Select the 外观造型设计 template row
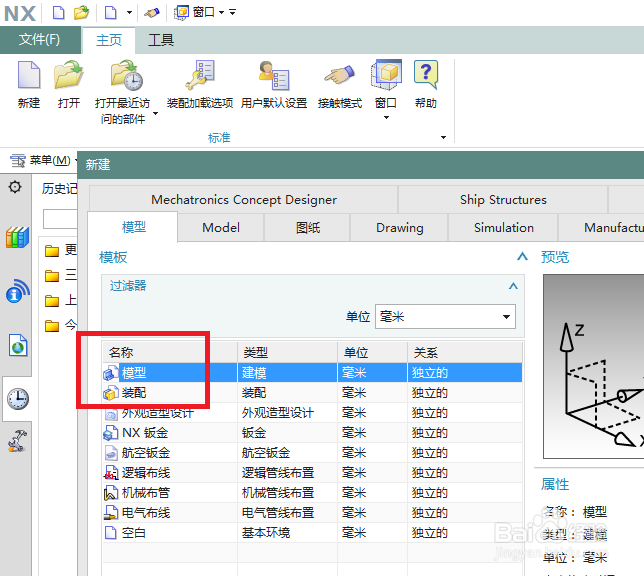The height and width of the screenshot is (576, 644). 312,413
